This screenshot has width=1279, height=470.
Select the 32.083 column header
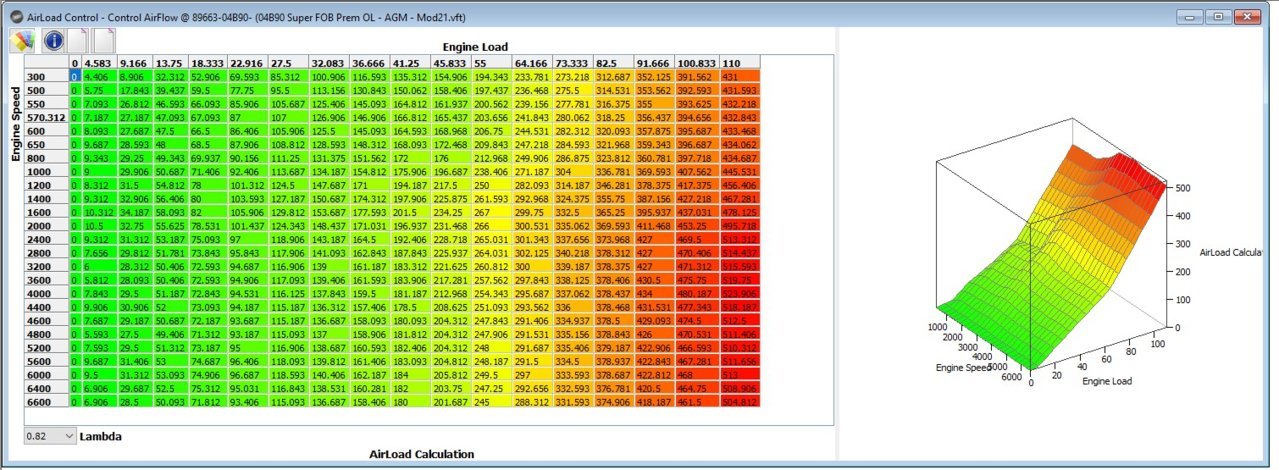[330, 61]
